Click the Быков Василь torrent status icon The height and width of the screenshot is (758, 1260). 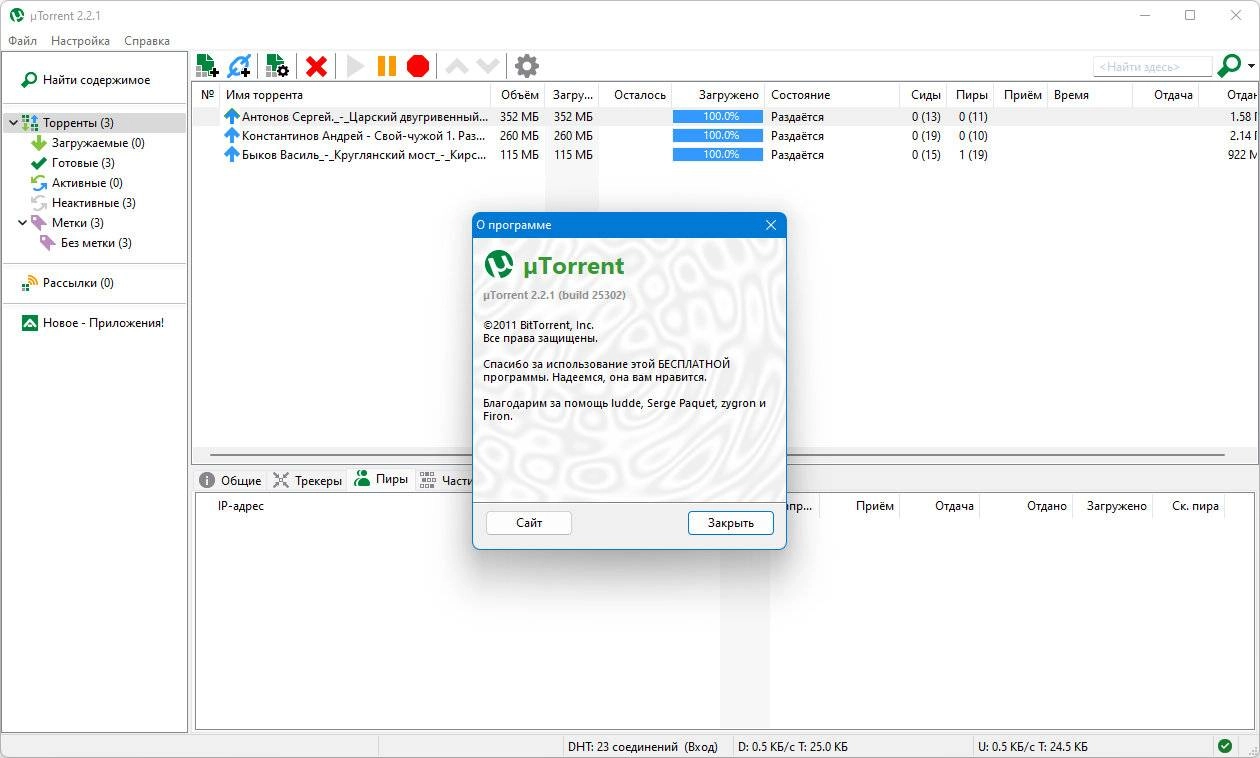232,154
